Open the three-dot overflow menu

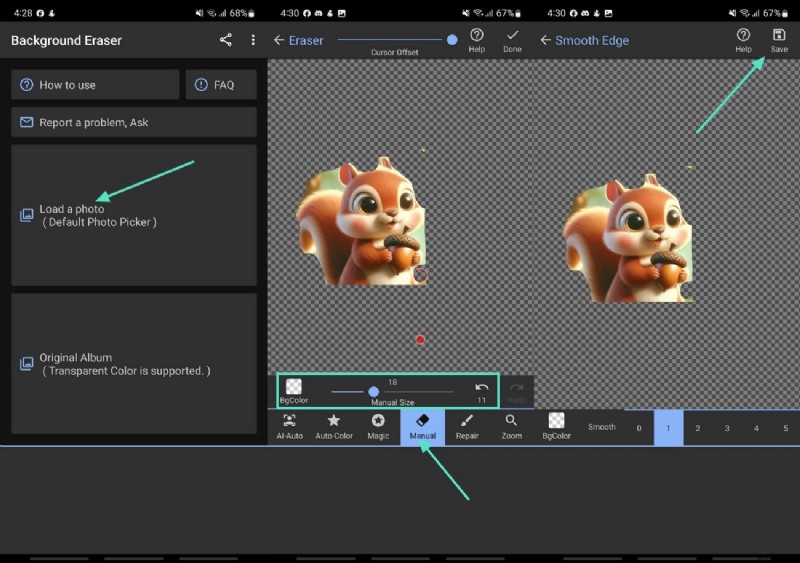252,40
